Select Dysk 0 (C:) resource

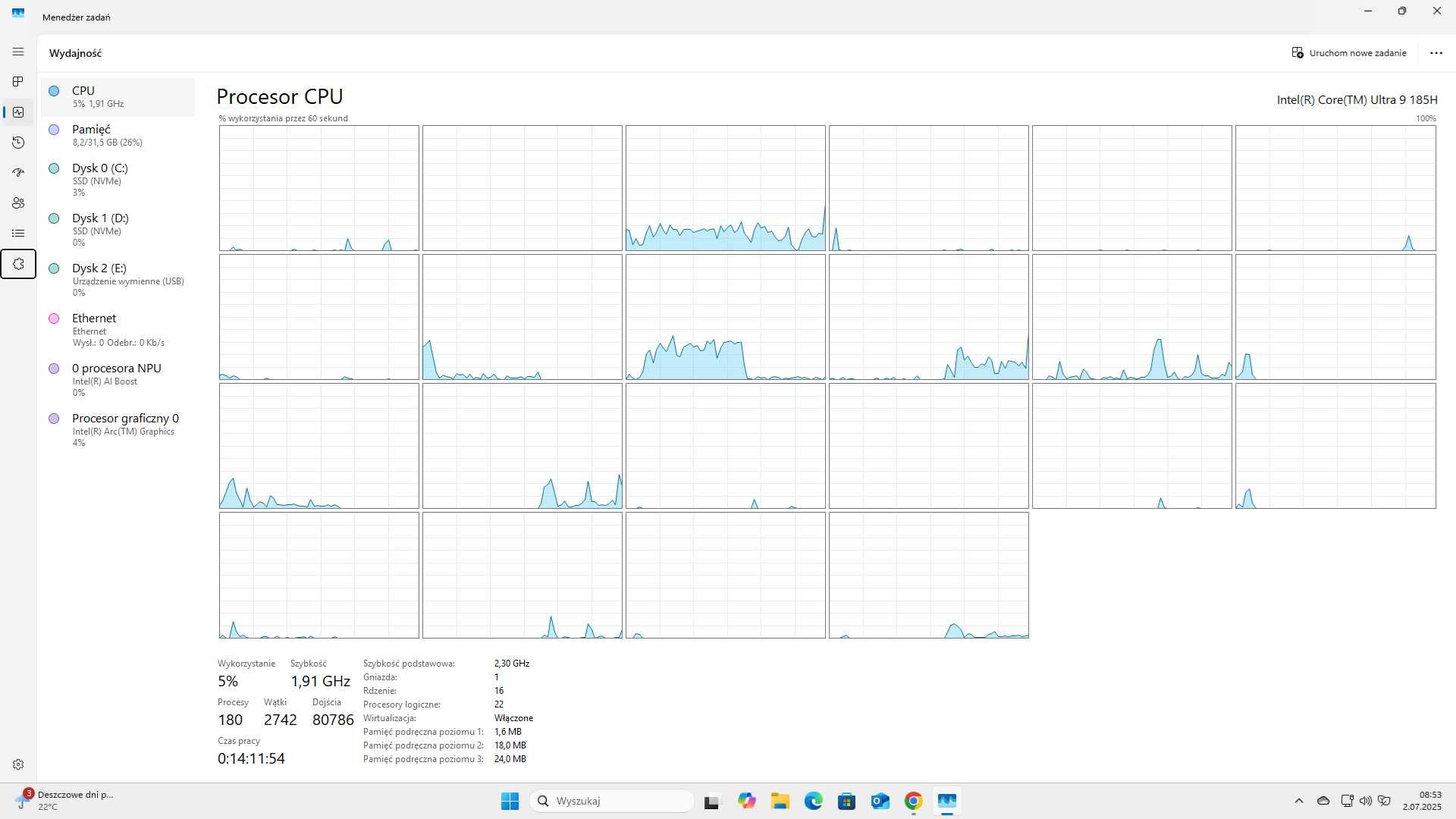point(118,180)
